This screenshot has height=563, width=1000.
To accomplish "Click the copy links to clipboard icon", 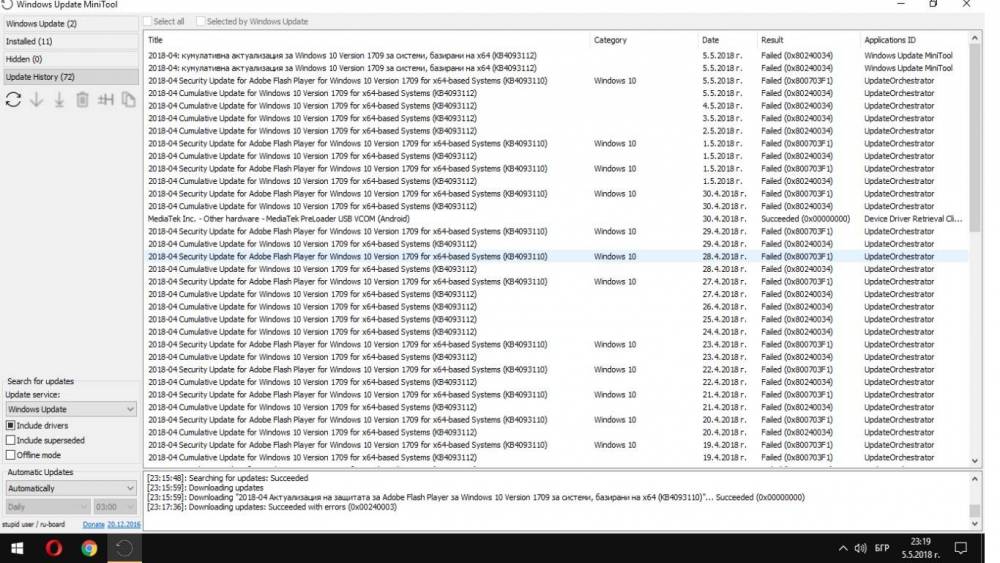I will pos(128,99).
